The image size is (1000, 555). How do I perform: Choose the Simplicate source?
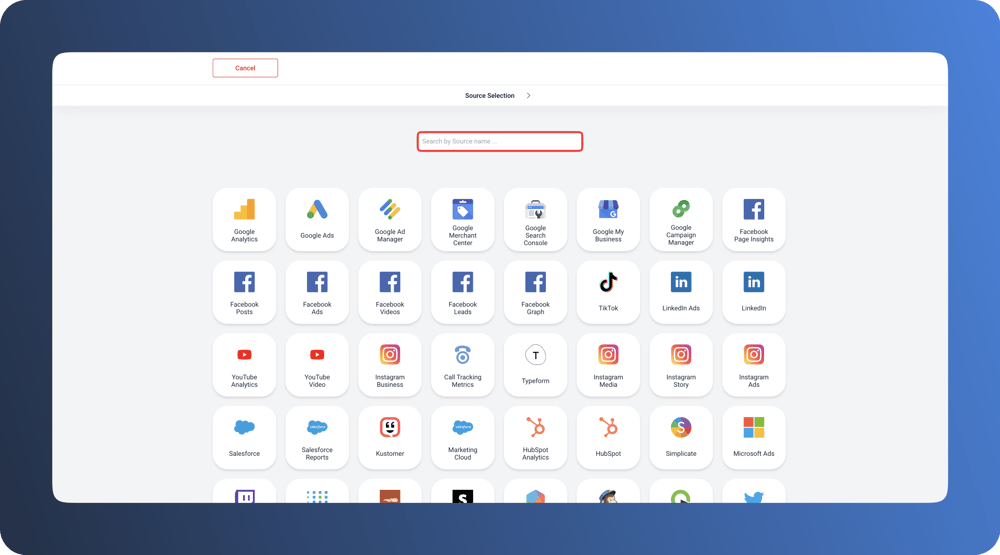coord(680,438)
